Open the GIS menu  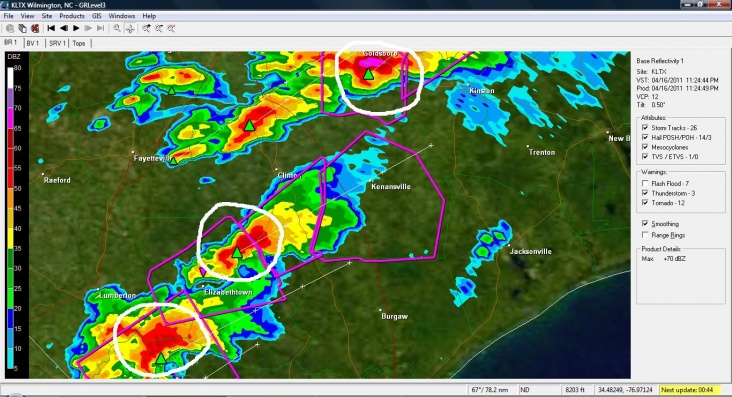coord(97,16)
